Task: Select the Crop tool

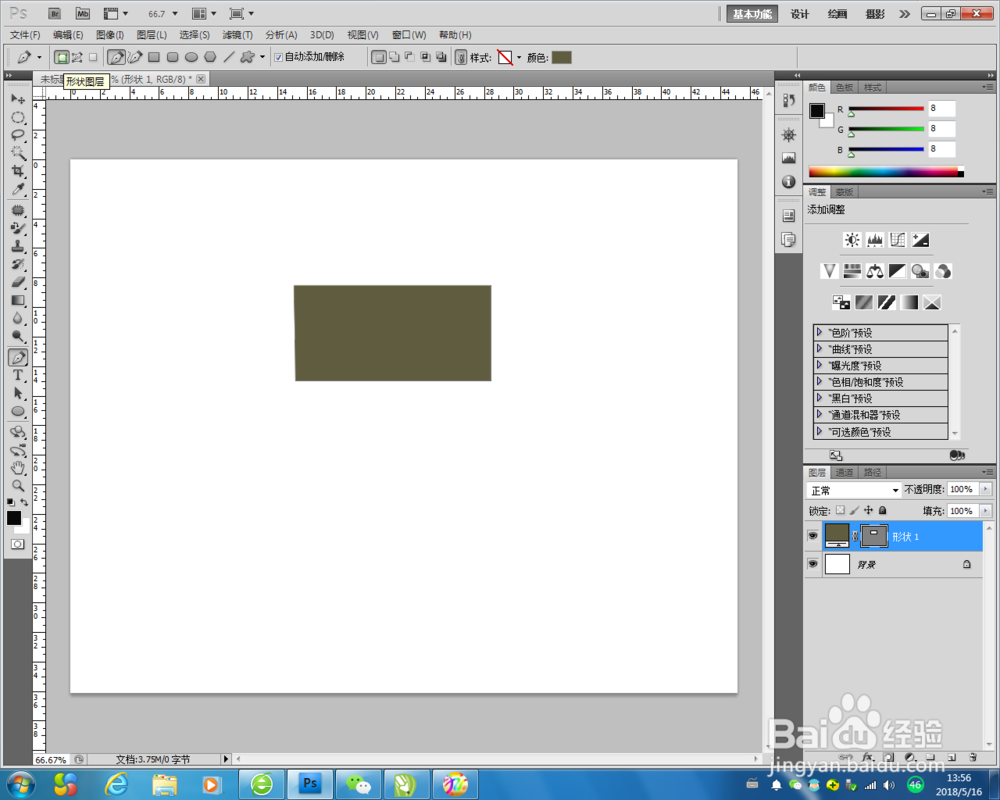Action: (18, 171)
